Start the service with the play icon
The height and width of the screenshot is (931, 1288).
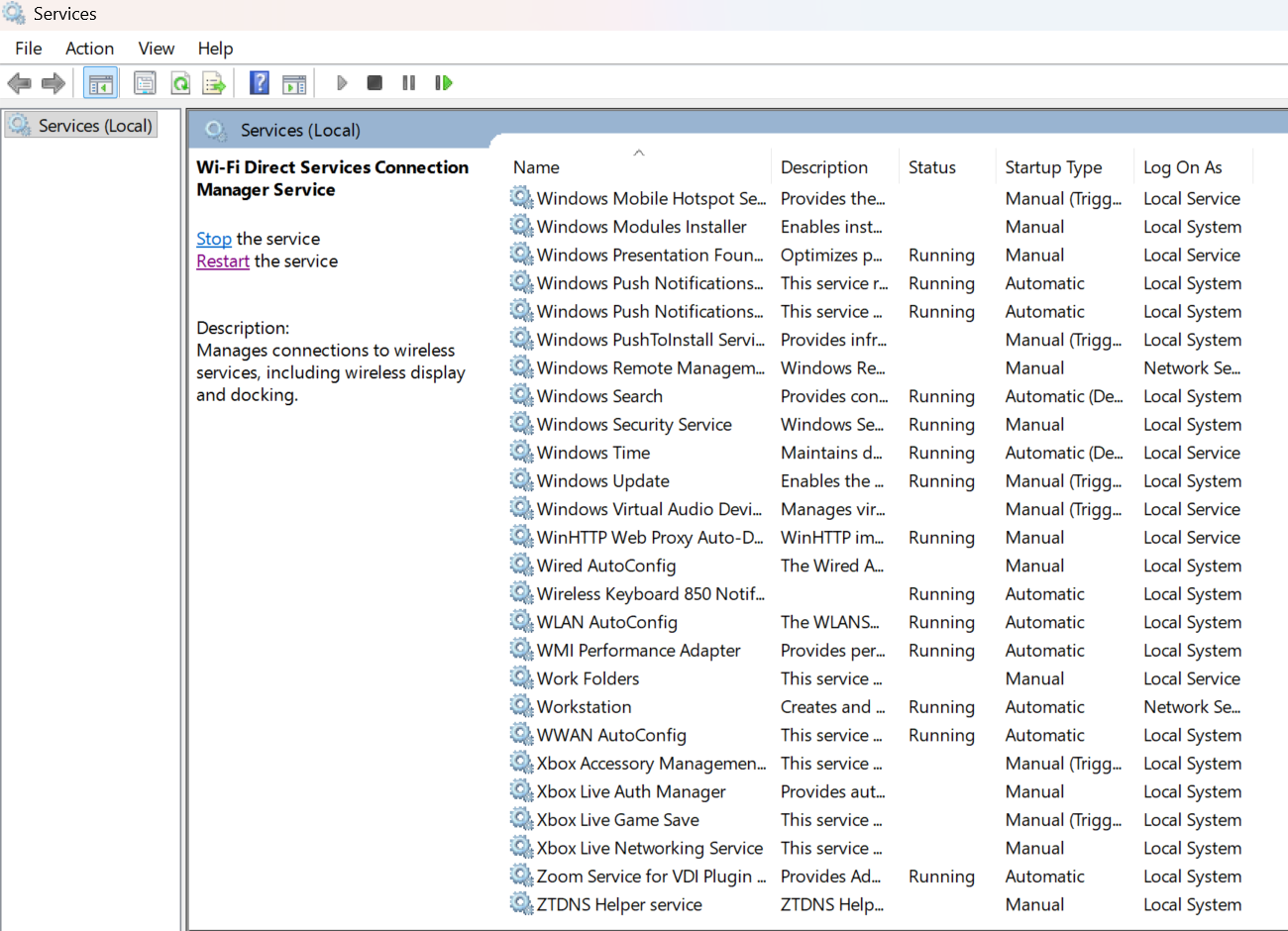click(342, 83)
